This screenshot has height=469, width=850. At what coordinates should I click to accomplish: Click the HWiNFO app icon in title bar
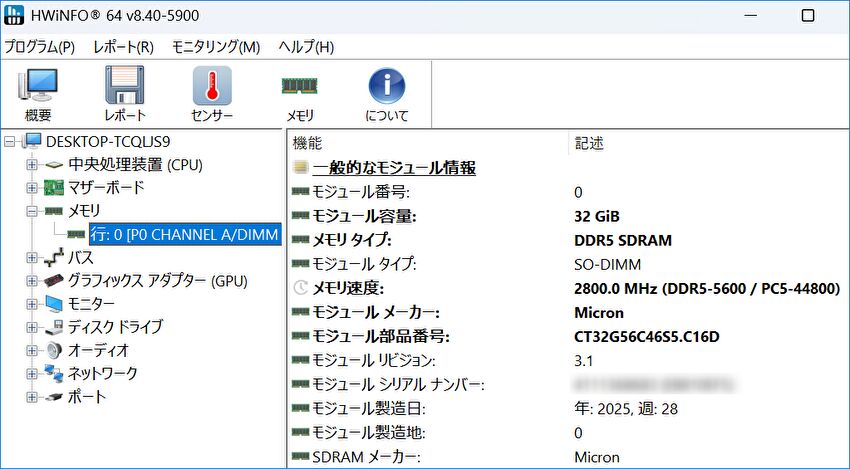[16, 17]
